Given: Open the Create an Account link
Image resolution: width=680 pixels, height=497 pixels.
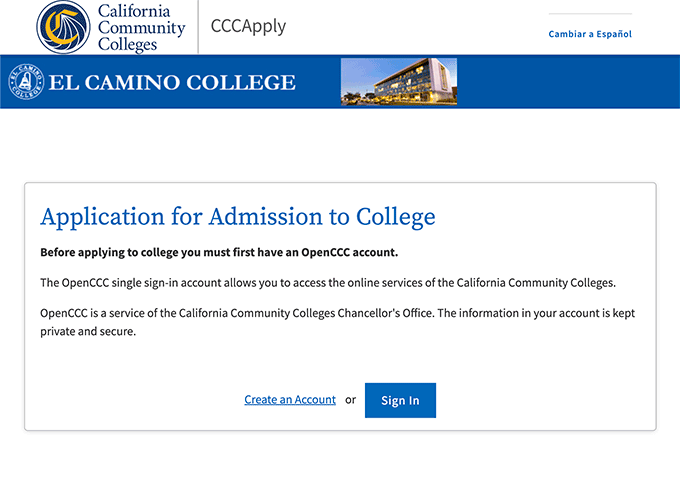Looking at the screenshot, I should 290,399.
